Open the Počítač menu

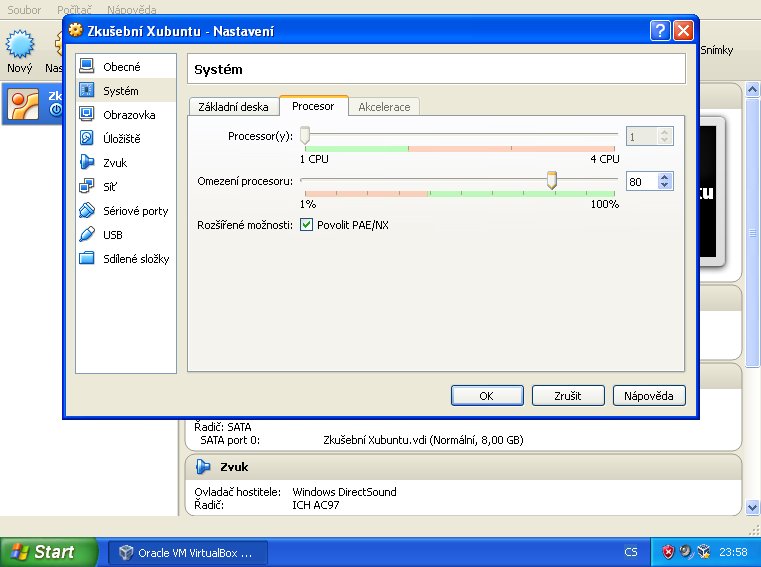74,10
